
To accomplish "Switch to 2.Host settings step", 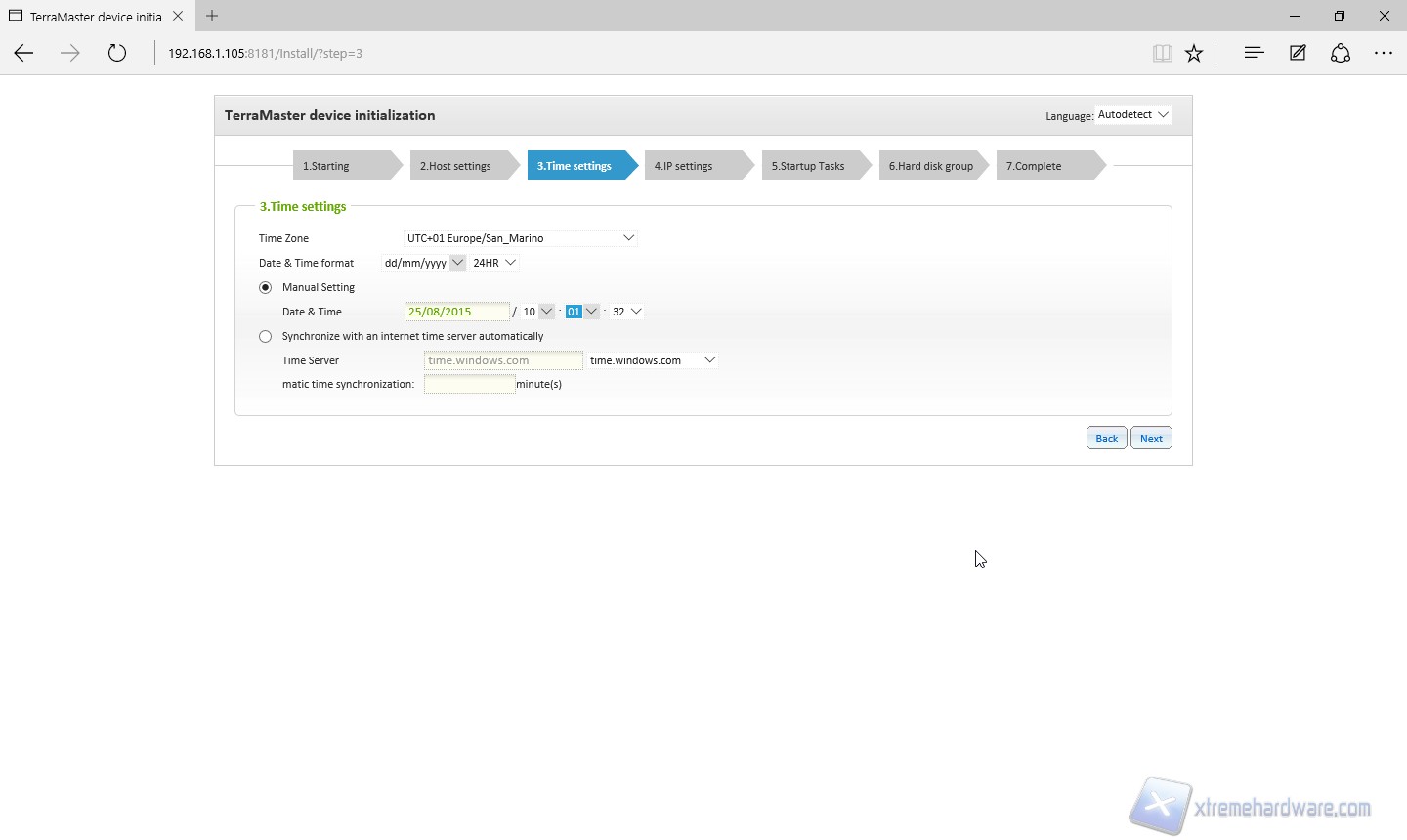I will coord(455,166).
